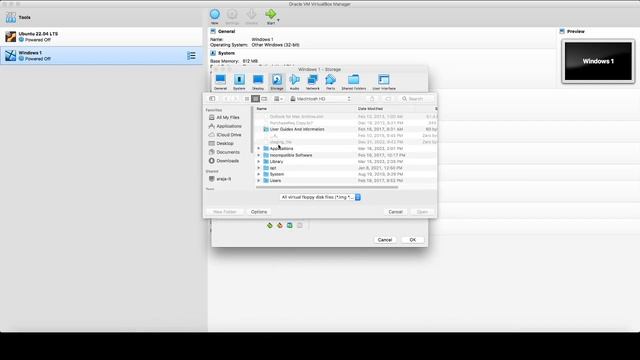Open the Windows 1 machine menu icon
Screen dimensions: 640x360
pos(191,56)
